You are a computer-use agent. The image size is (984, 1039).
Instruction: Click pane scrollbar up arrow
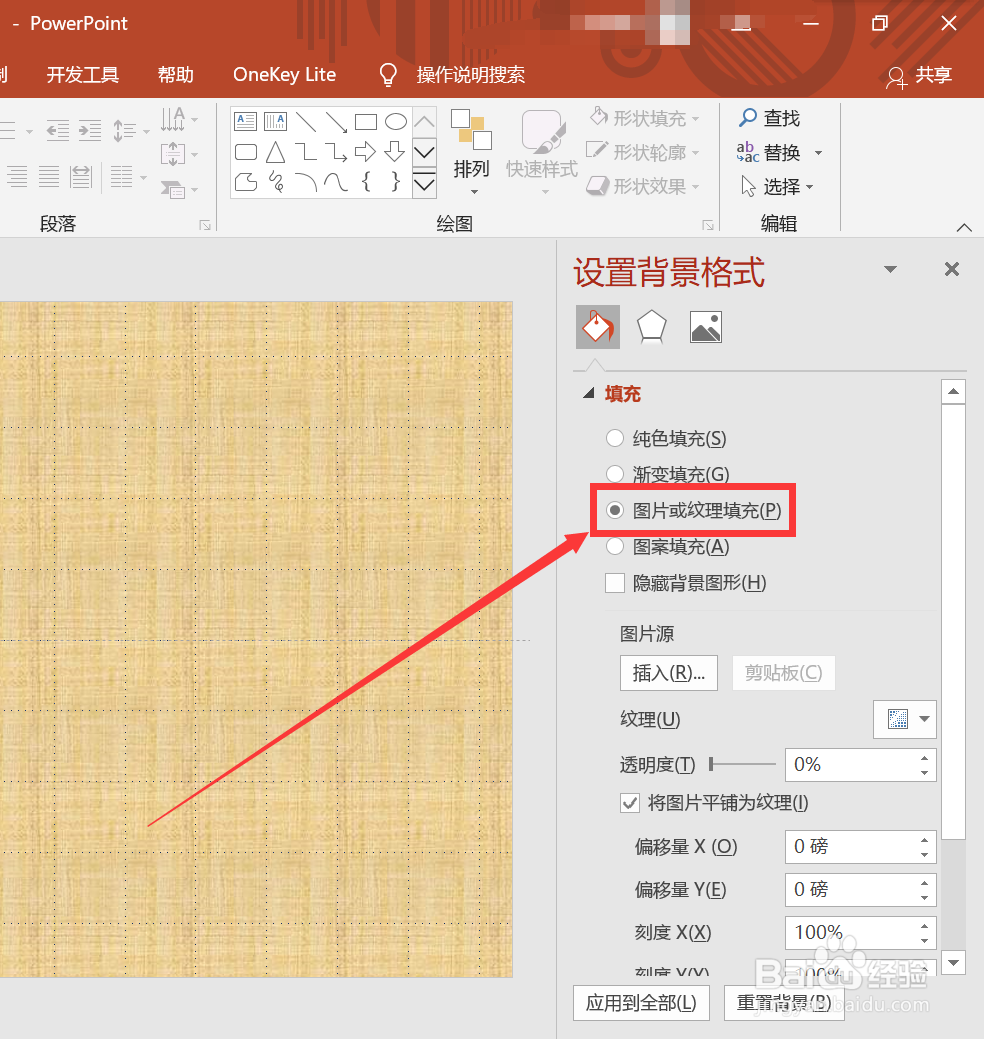point(954,392)
